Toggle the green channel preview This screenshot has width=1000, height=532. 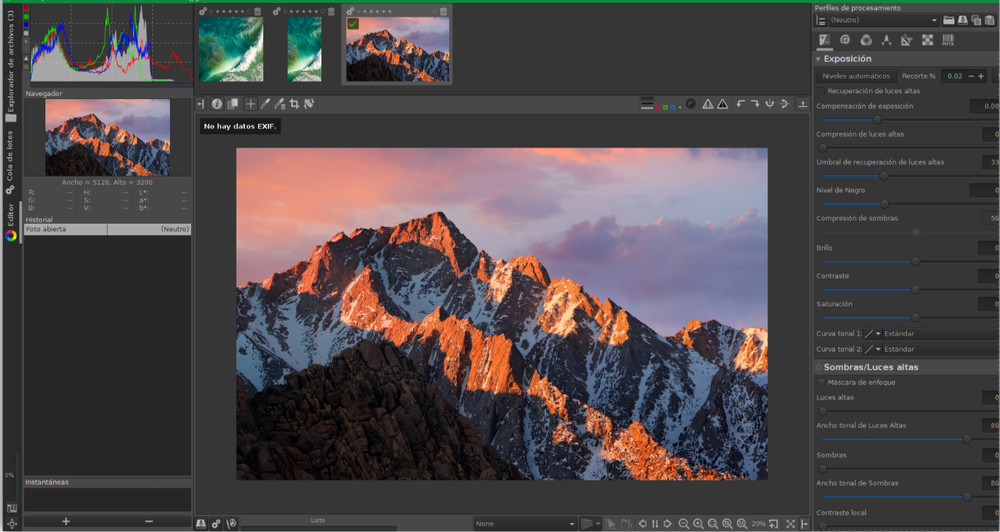pos(665,107)
